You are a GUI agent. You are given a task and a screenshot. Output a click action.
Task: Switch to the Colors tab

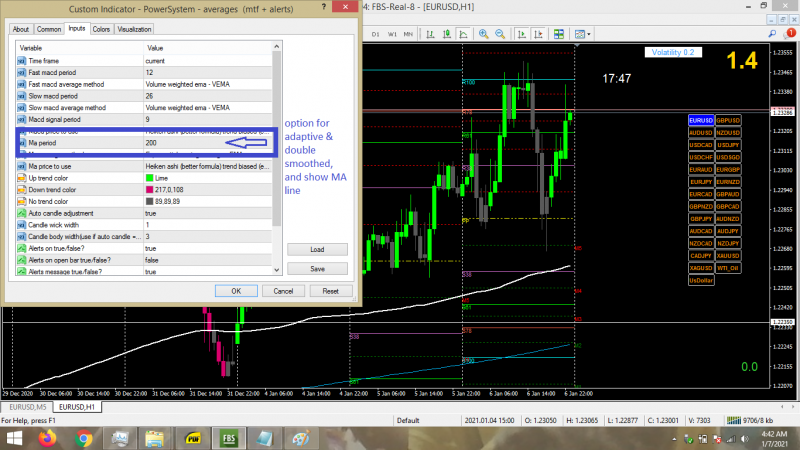101,29
